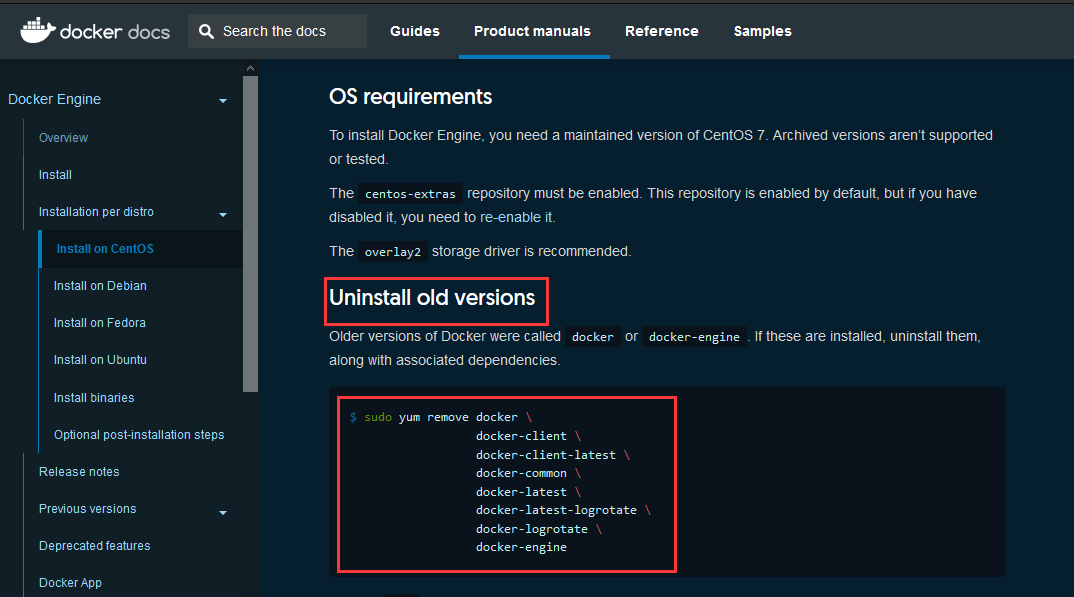This screenshot has height=597, width=1074.
Task: Open Release notes page
Action: [79, 472]
